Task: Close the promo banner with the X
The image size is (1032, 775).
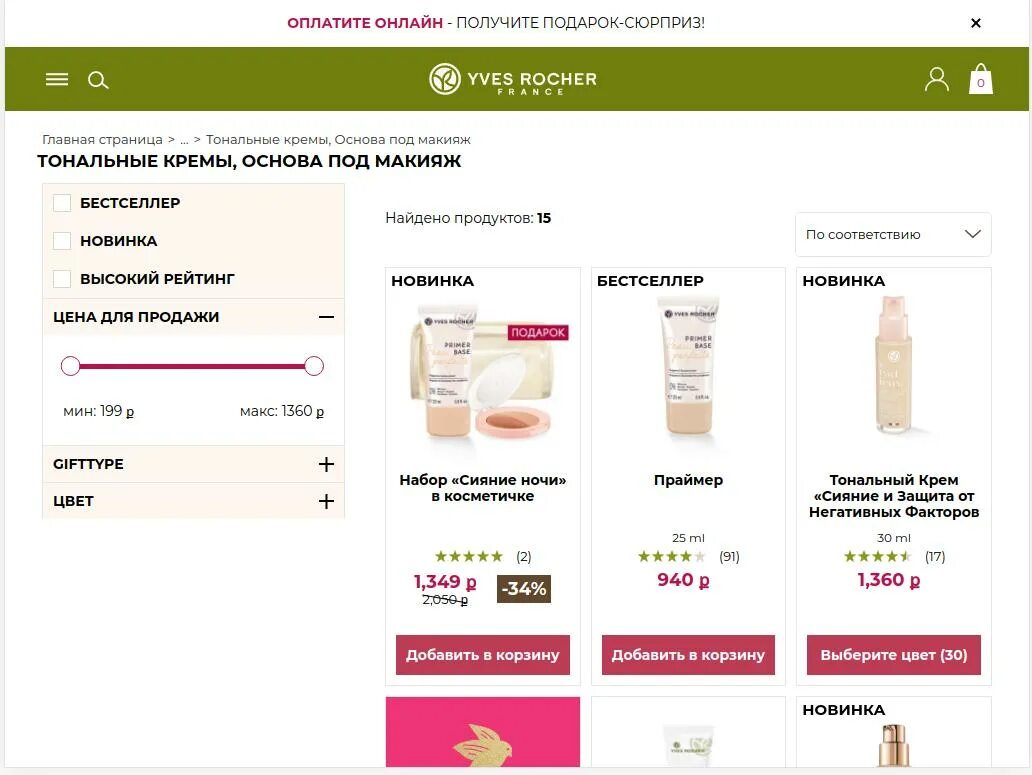Action: click(x=976, y=23)
